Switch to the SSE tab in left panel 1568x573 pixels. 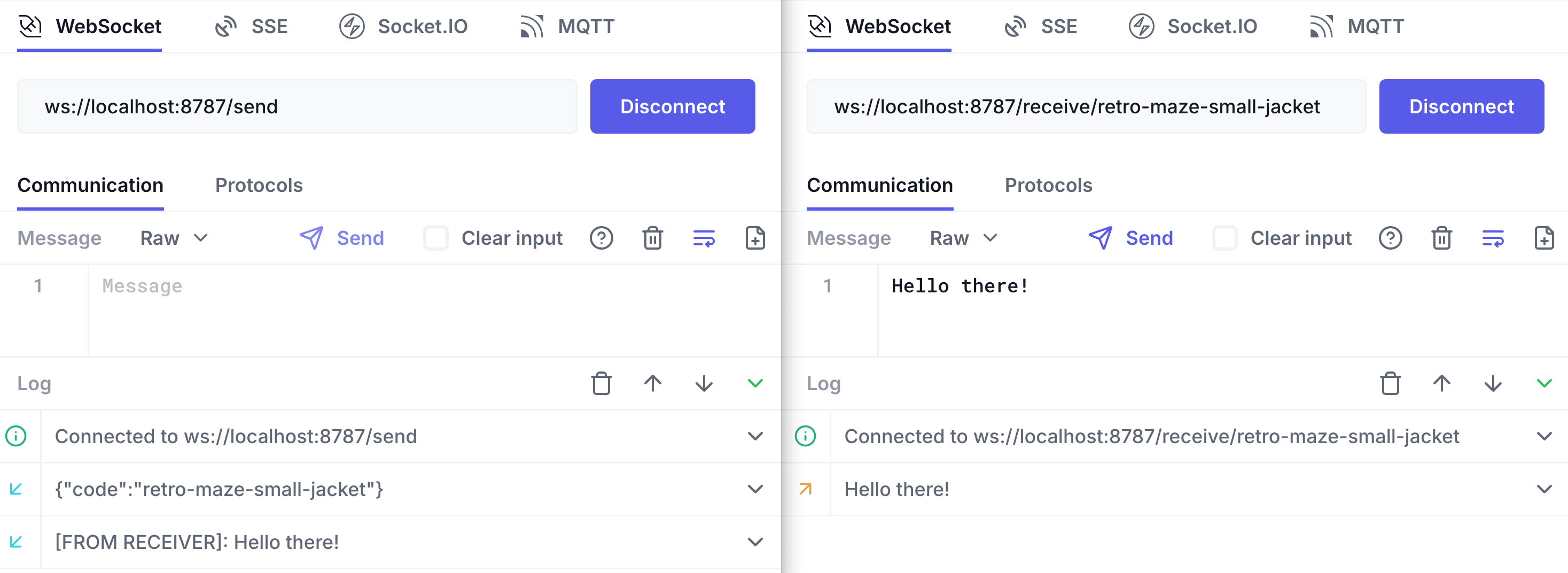[x=252, y=26]
